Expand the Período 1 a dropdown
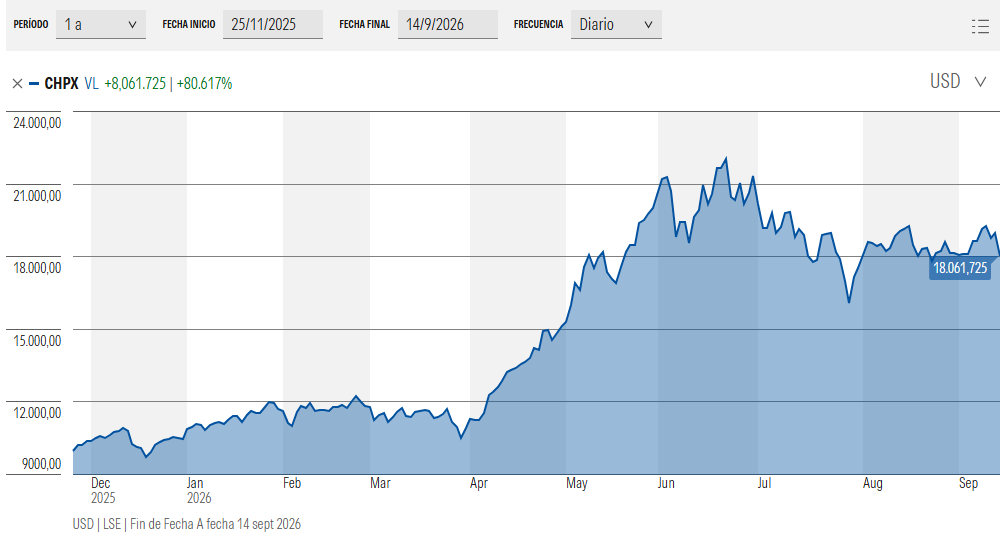The image size is (1007, 534). (101, 24)
